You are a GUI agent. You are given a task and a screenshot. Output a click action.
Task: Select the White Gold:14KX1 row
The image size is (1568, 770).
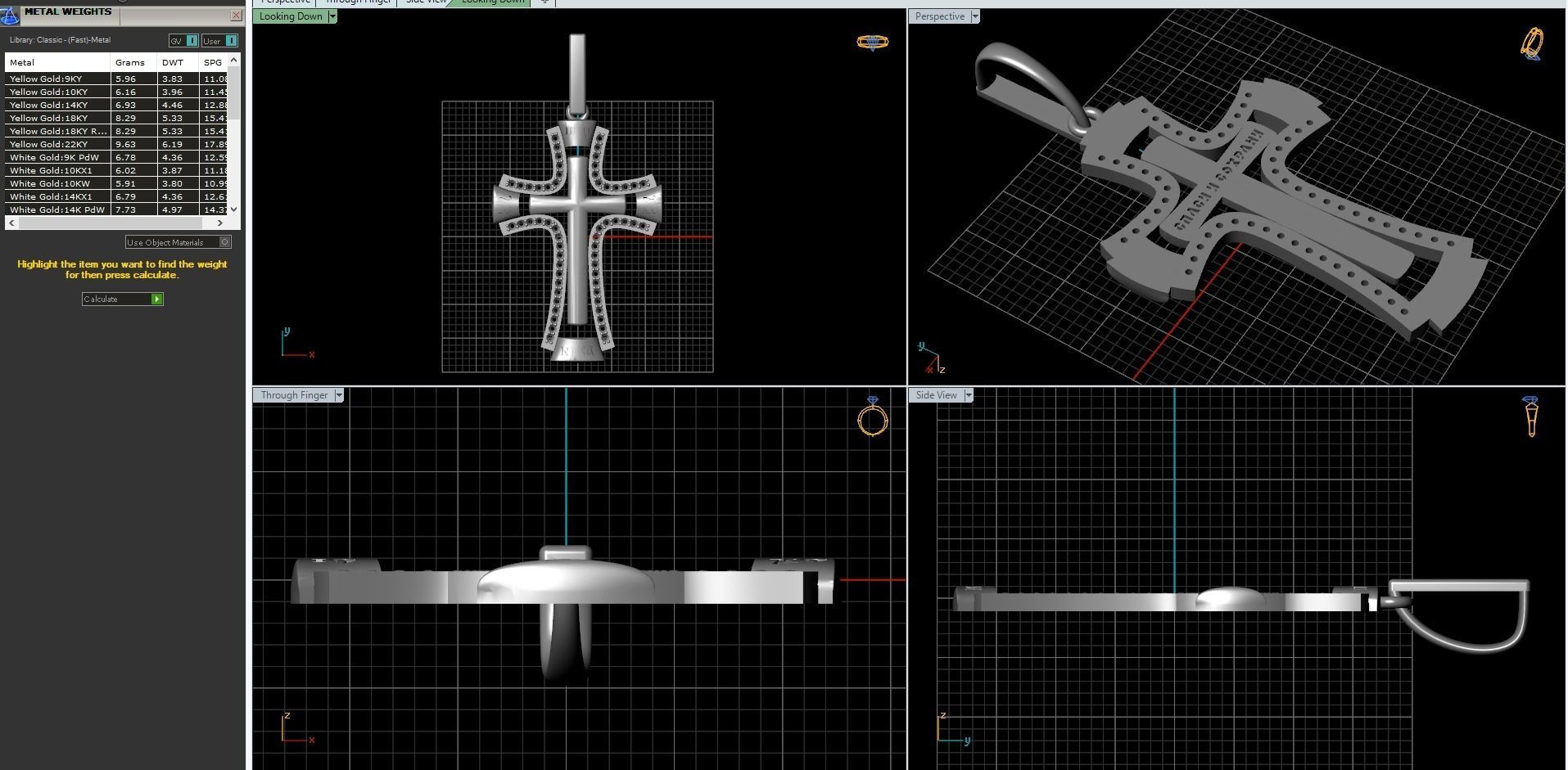116,196
